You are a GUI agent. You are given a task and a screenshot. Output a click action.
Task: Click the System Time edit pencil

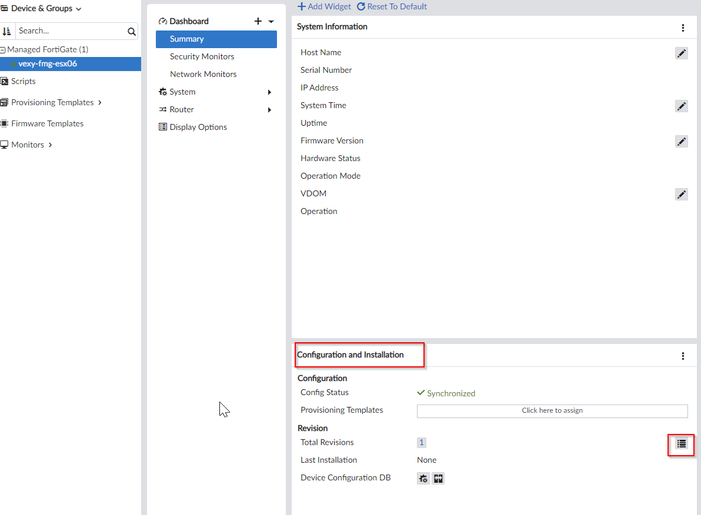[681, 106]
